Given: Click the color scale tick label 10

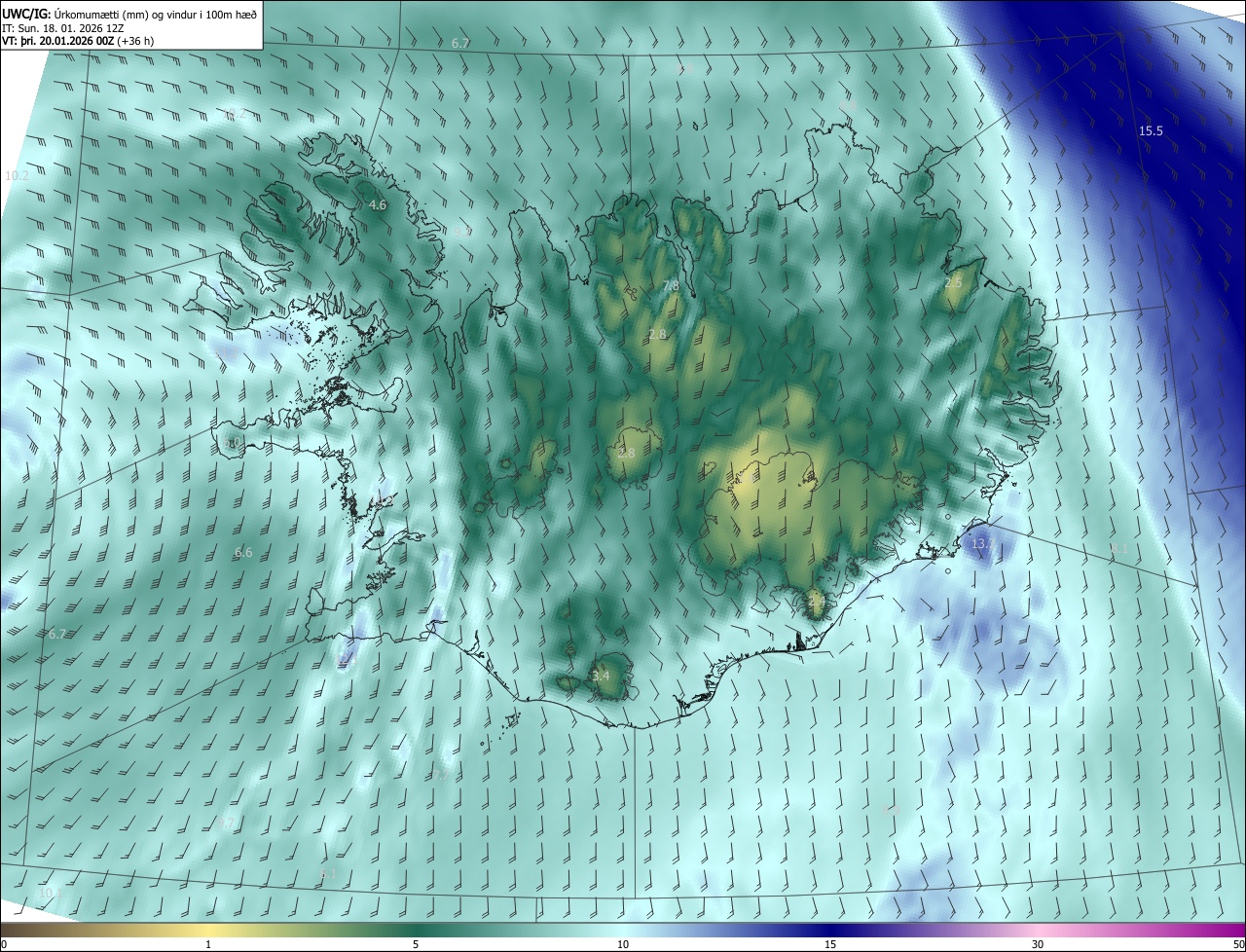Looking at the screenshot, I should tap(623, 945).
